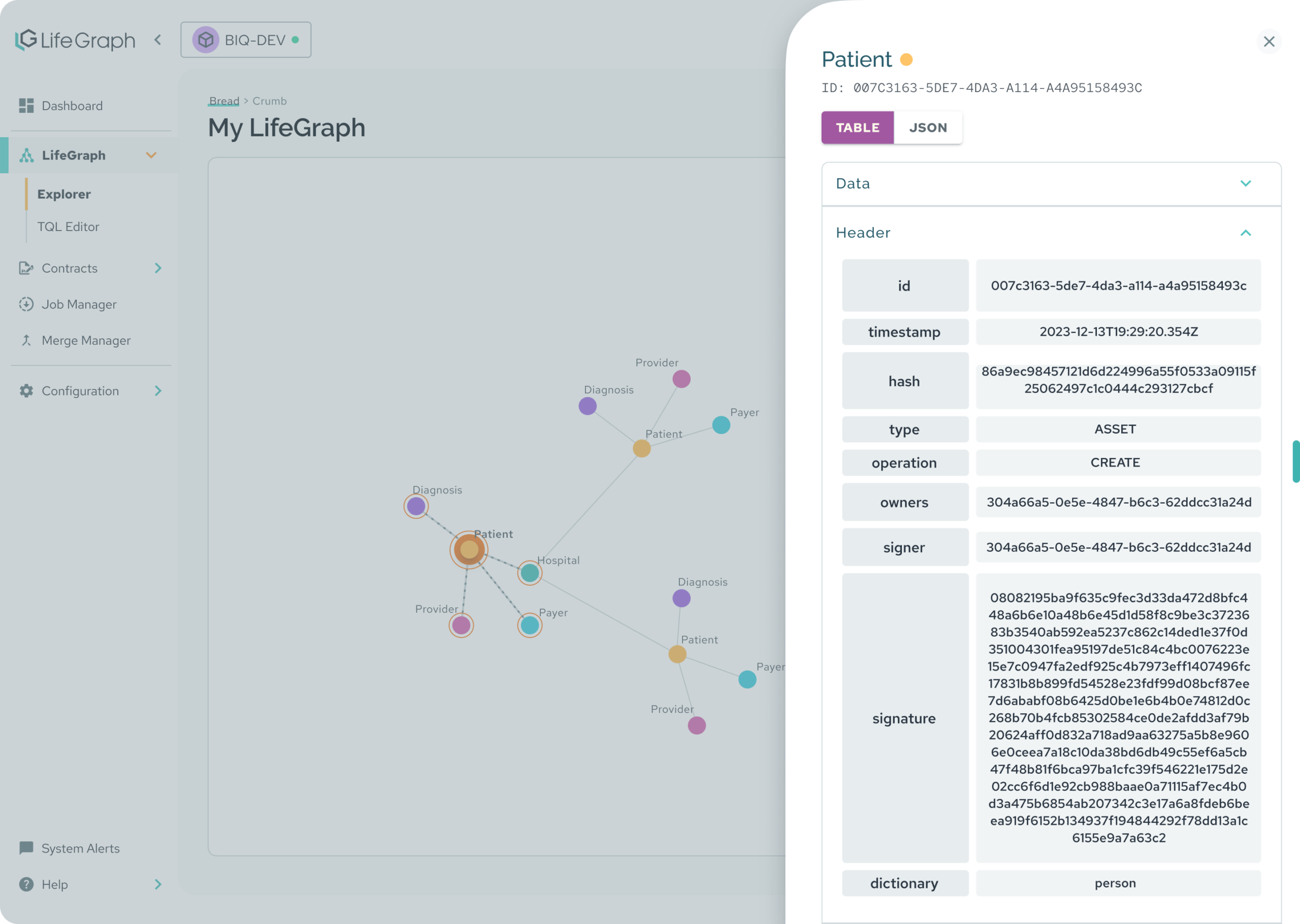Click the Hospital node in graph
The image size is (1300, 924).
(529, 572)
